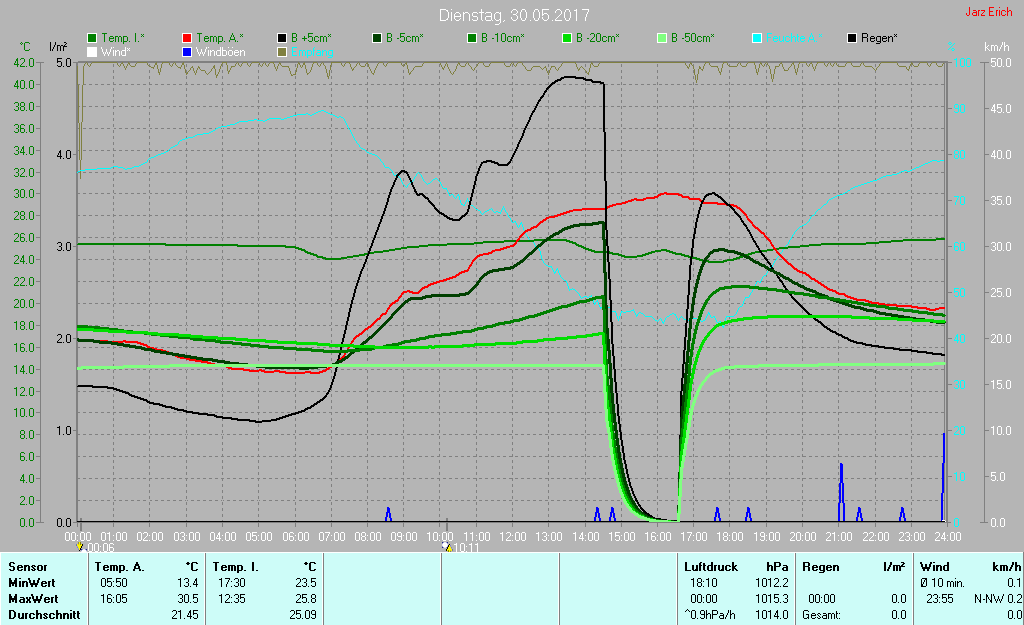Click the 'Regen' table header
The width and height of the screenshot is (1024, 625).
tap(820, 567)
